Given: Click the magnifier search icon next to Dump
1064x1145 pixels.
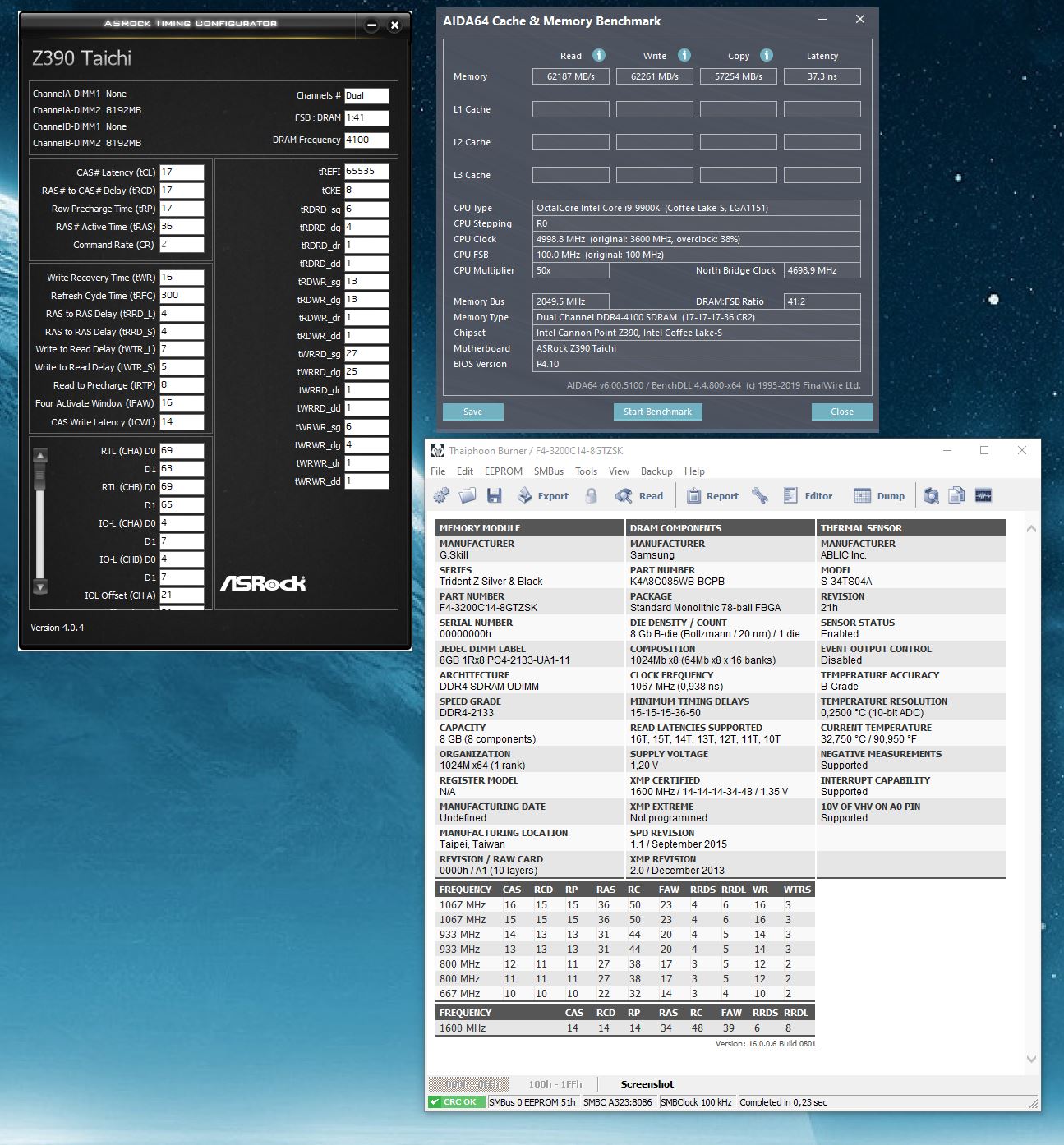Looking at the screenshot, I should tap(931, 495).
